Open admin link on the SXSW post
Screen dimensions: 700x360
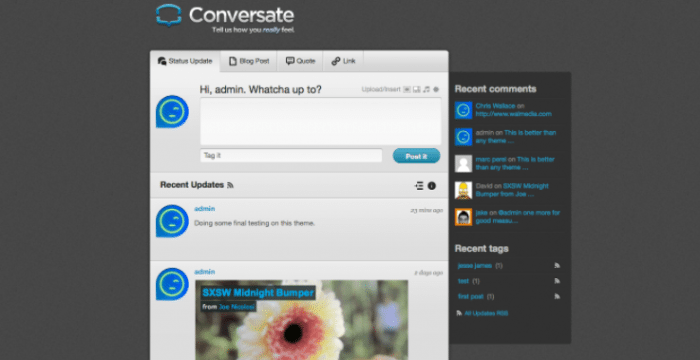coord(204,272)
